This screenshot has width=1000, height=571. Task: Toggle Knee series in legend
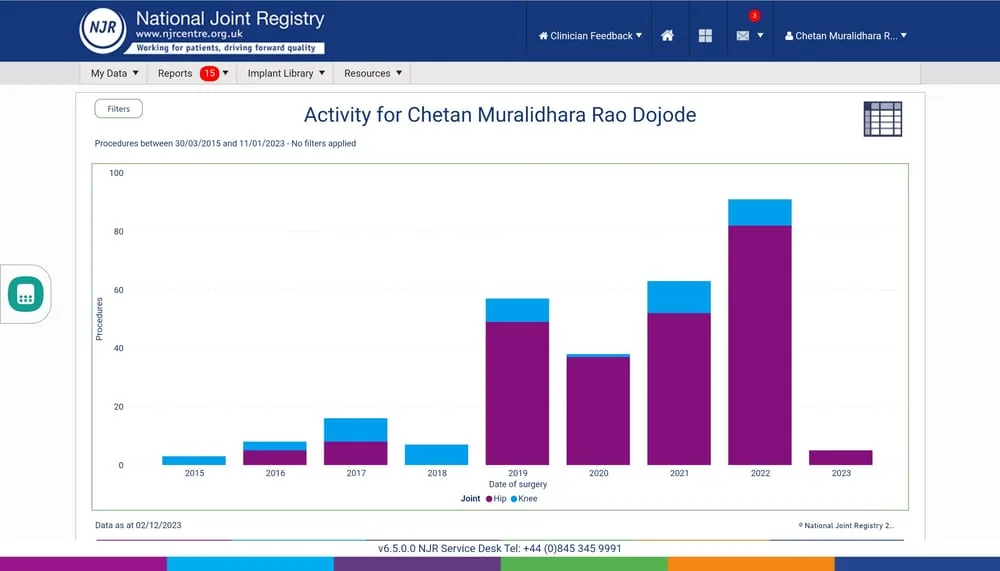pyautogui.click(x=524, y=499)
